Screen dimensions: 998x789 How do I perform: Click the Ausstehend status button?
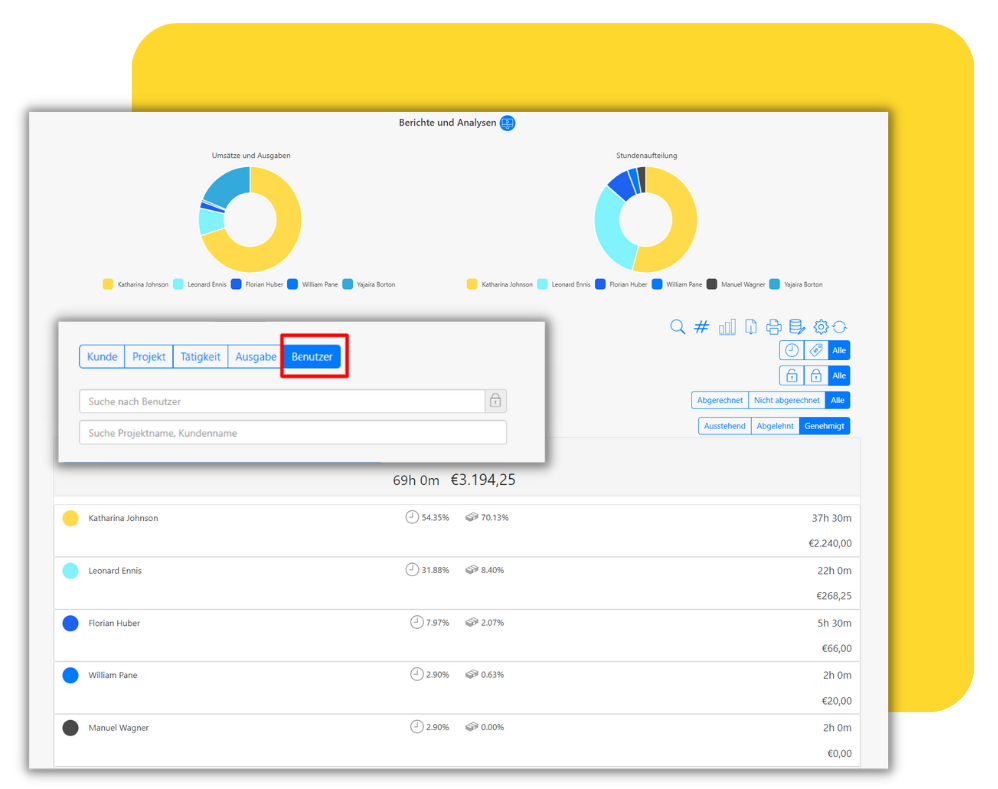pos(724,426)
